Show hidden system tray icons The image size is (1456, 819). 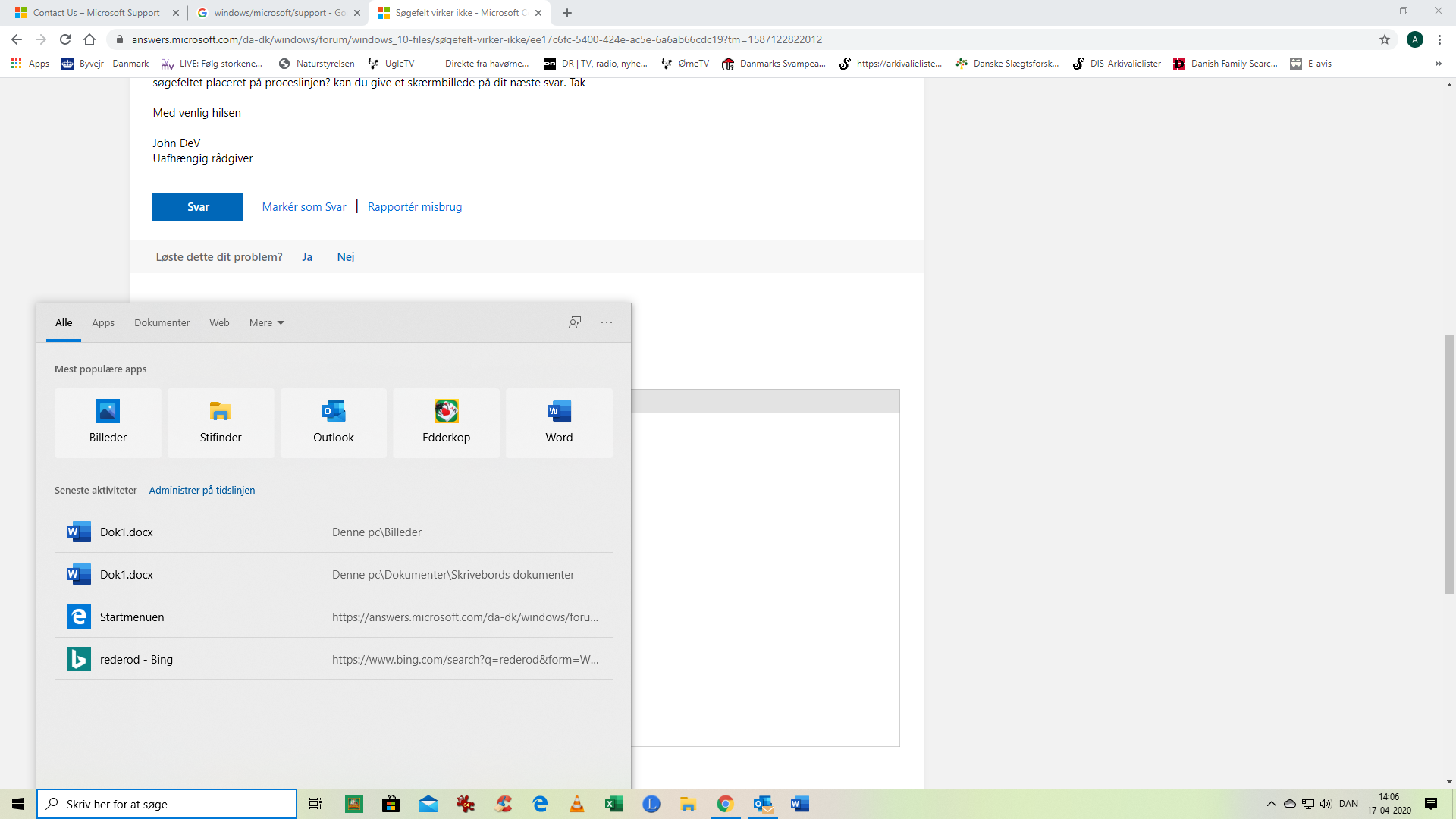coord(1272,804)
